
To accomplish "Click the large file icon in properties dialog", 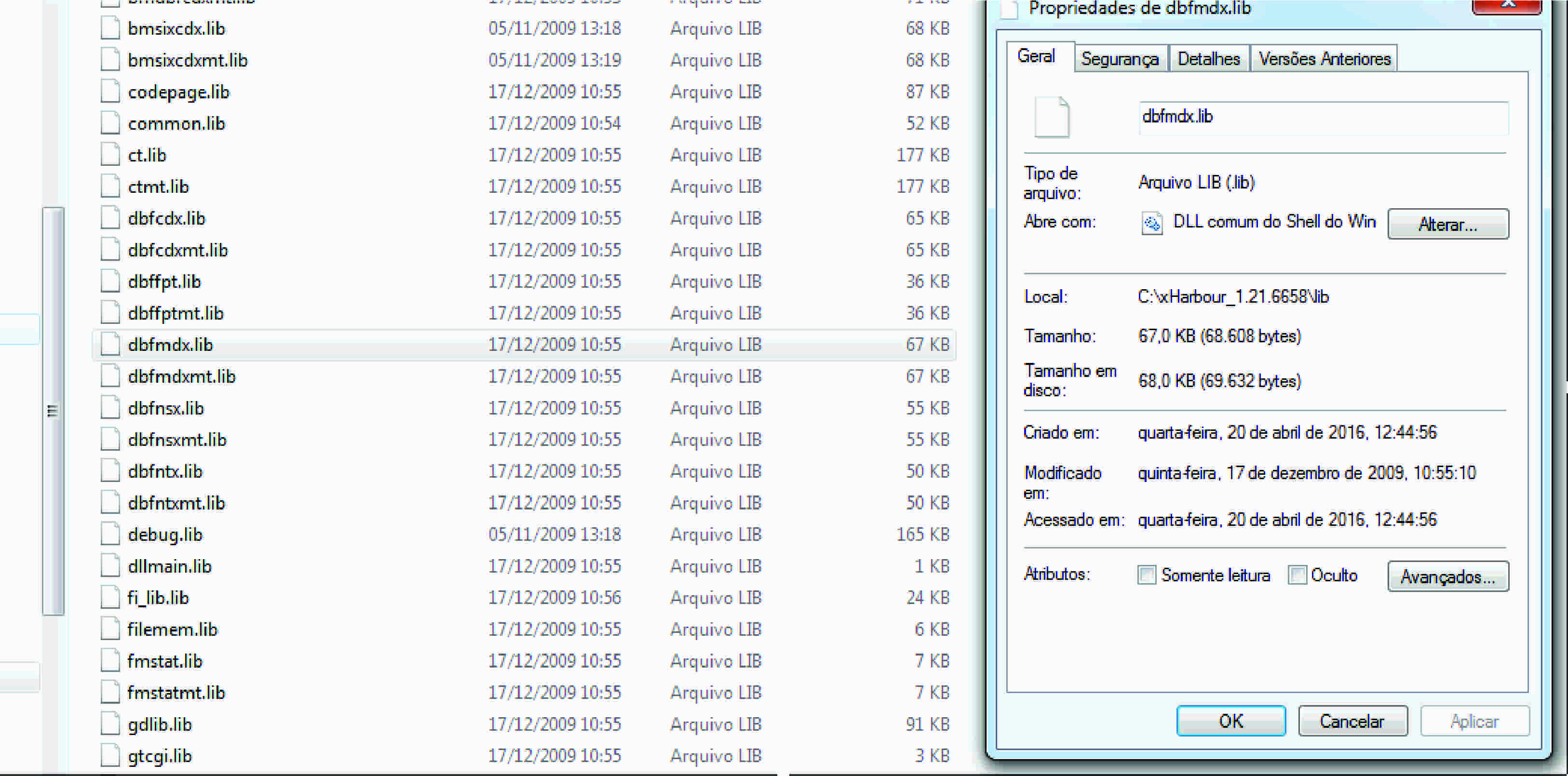I will click(x=1052, y=117).
